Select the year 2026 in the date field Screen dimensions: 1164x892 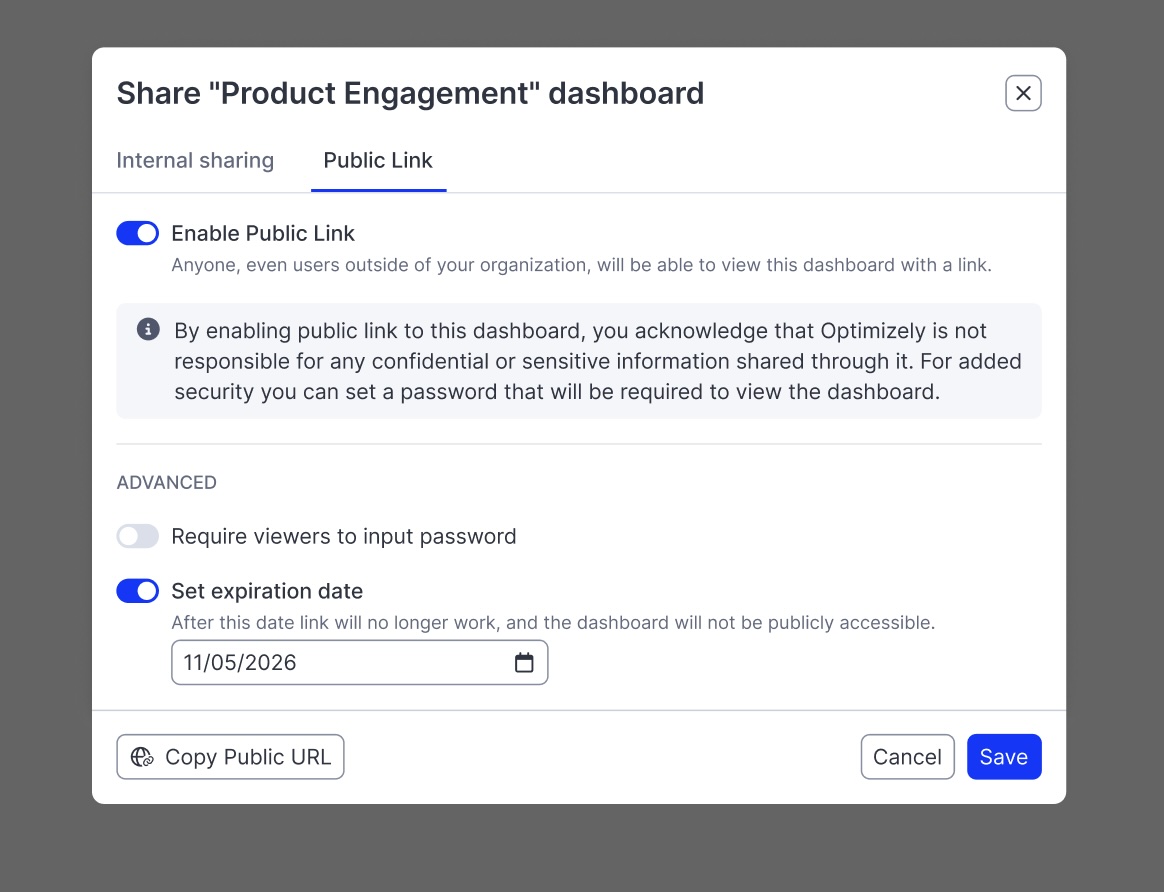pyautogui.click(x=271, y=663)
